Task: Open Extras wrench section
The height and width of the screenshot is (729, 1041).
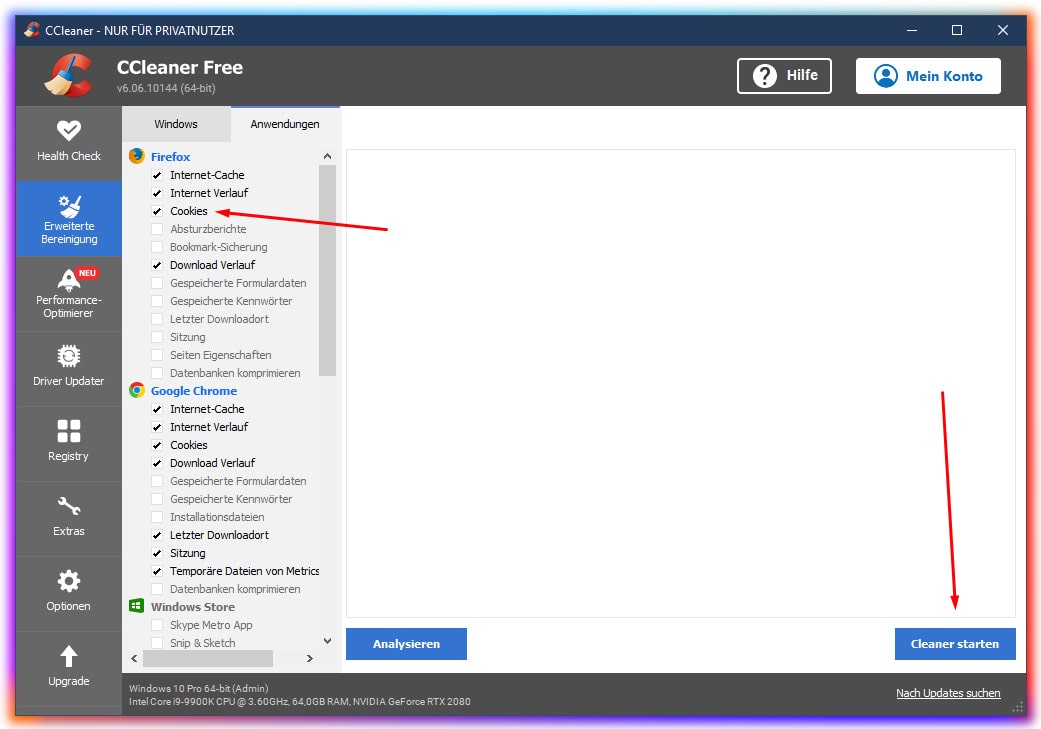Action: click(68, 517)
